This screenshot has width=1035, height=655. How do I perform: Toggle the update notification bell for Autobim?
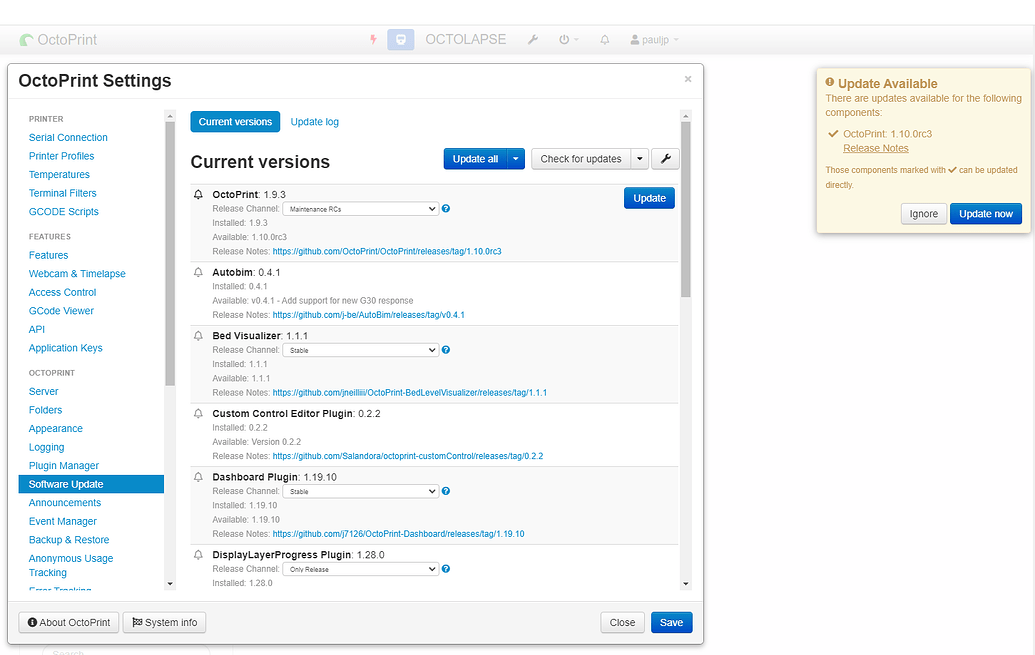[197, 272]
